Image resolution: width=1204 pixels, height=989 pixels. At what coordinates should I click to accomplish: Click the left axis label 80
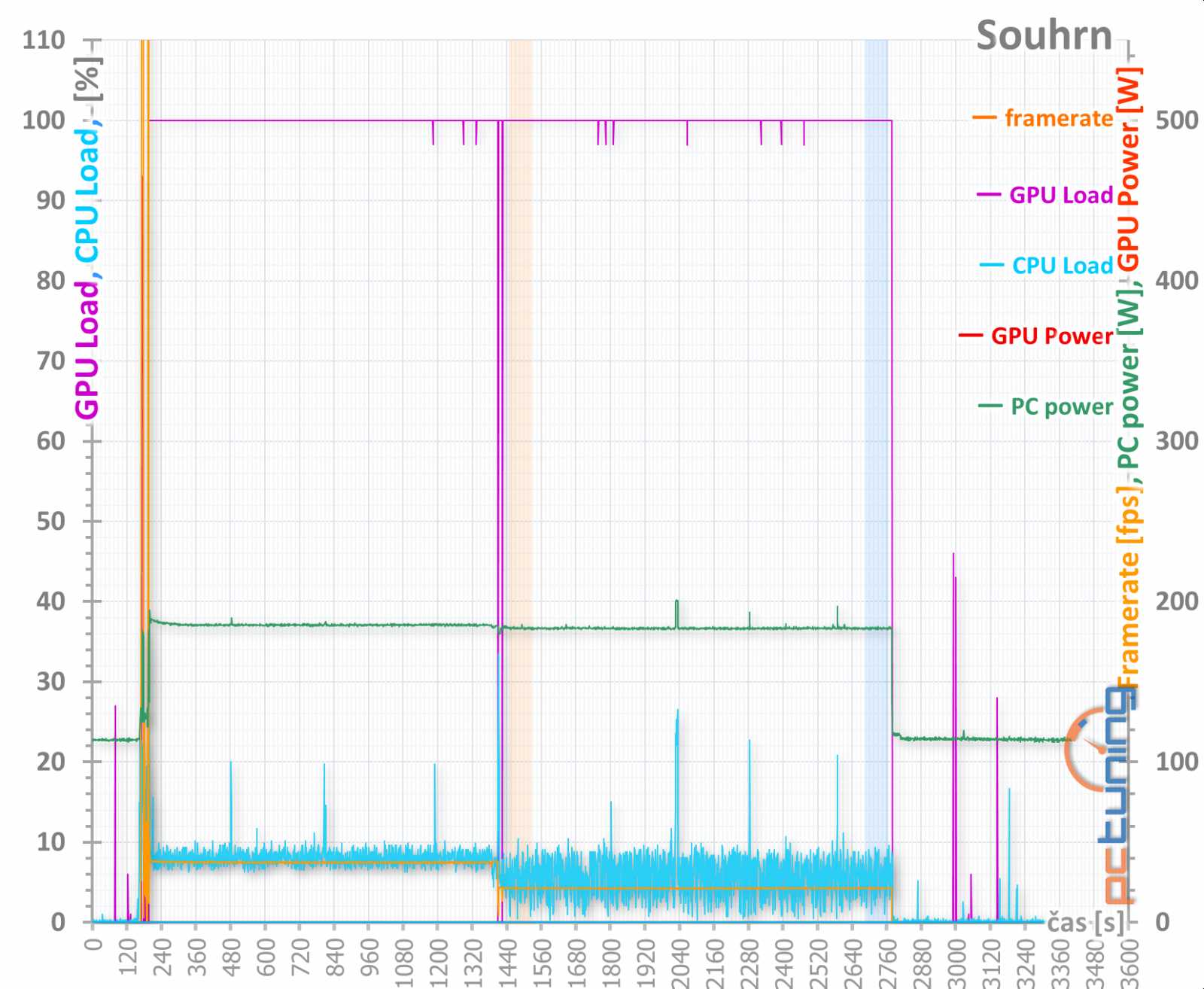click(50, 281)
